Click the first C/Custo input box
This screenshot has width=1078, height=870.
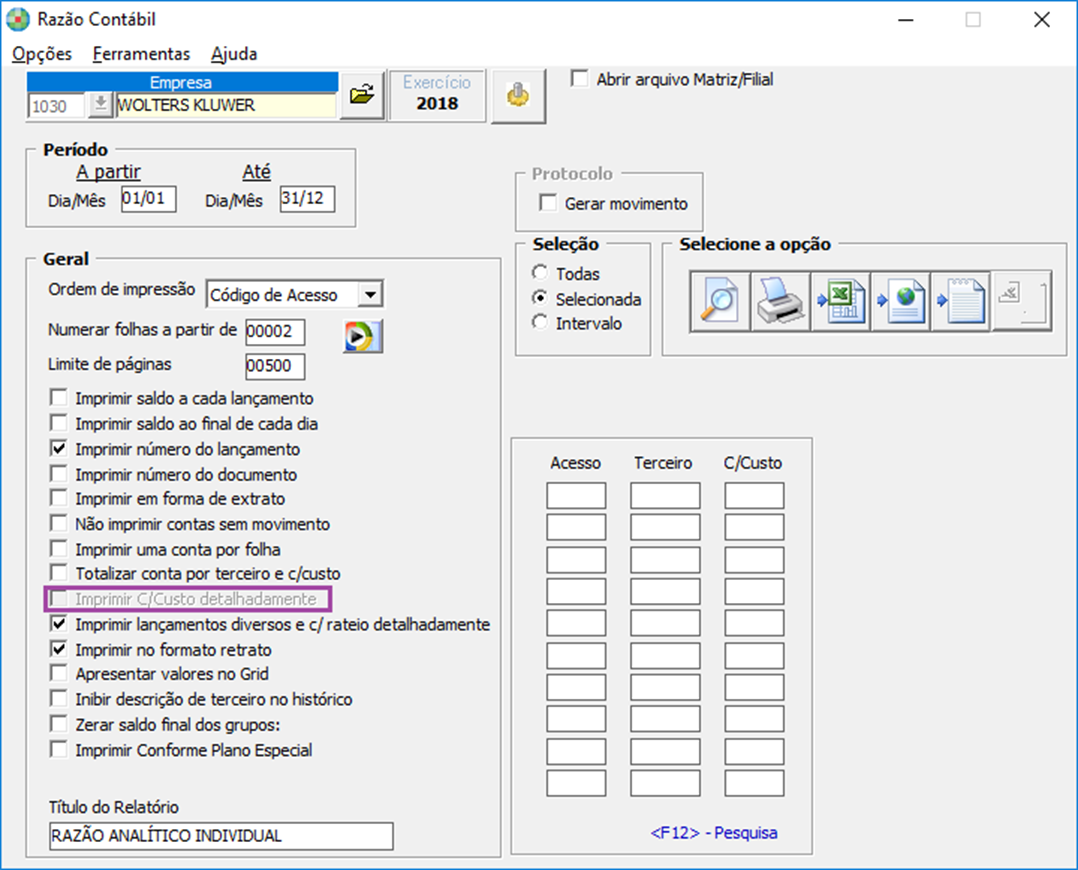pyautogui.click(x=754, y=496)
